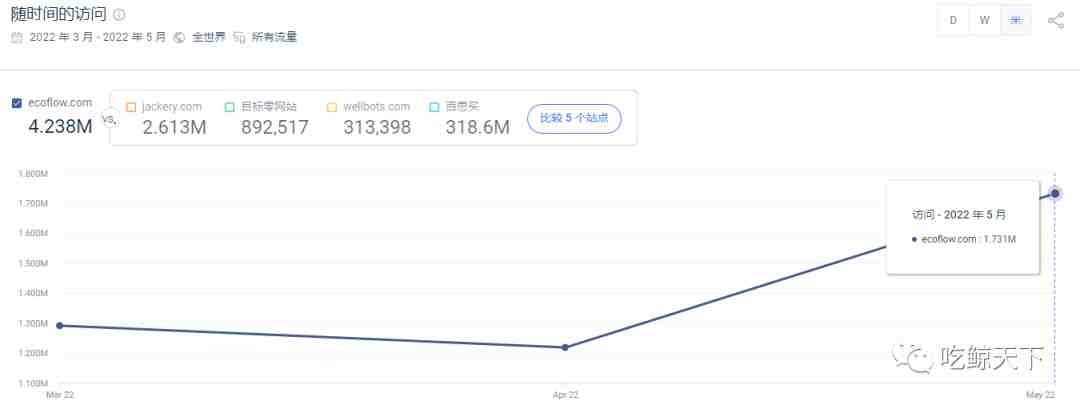The height and width of the screenshot is (405, 1080).
Task: Enable the 百思买 checkbox
Action: [x=434, y=107]
